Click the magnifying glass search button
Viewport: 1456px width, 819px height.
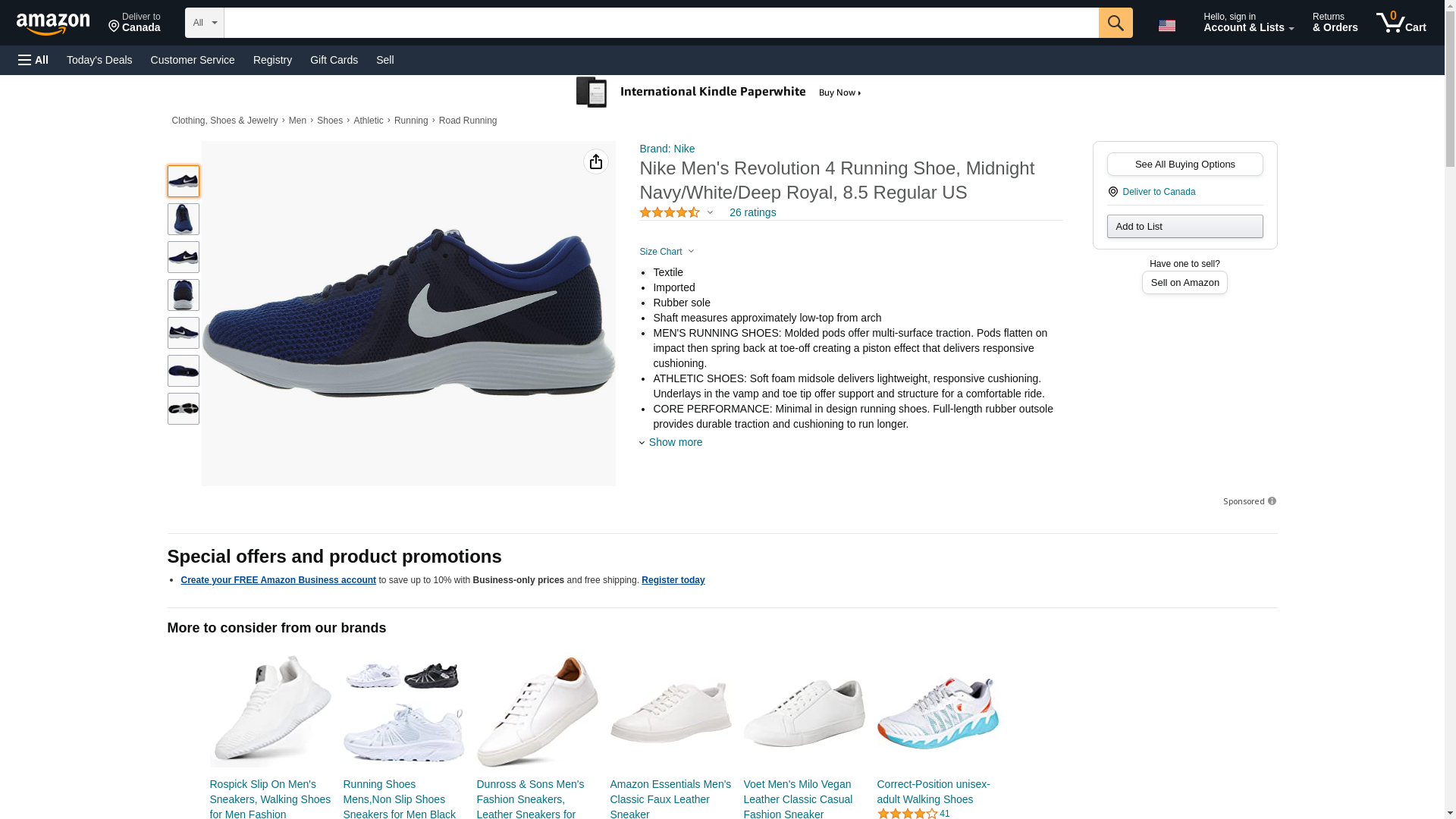1116,23
